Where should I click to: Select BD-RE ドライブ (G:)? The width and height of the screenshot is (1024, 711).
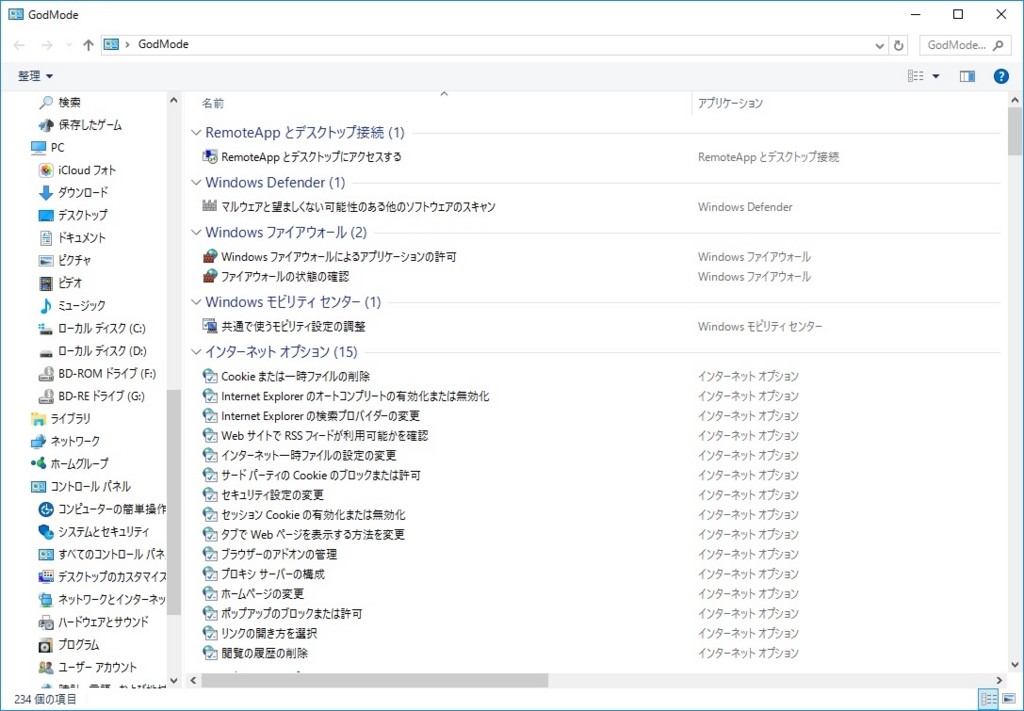[x=101, y=396]
